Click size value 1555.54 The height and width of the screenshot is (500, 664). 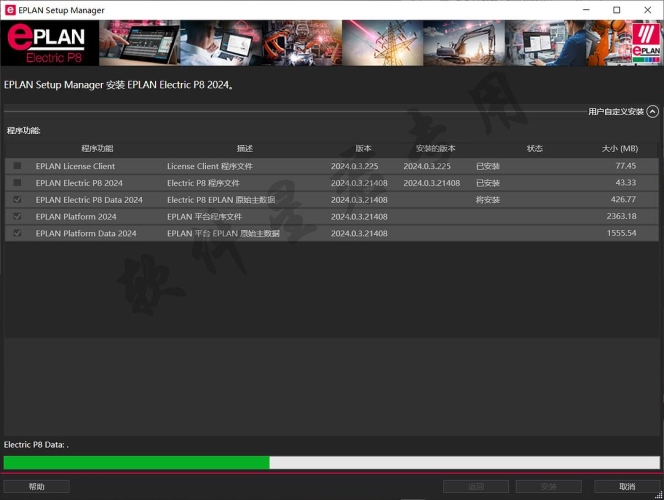[622, 233]
